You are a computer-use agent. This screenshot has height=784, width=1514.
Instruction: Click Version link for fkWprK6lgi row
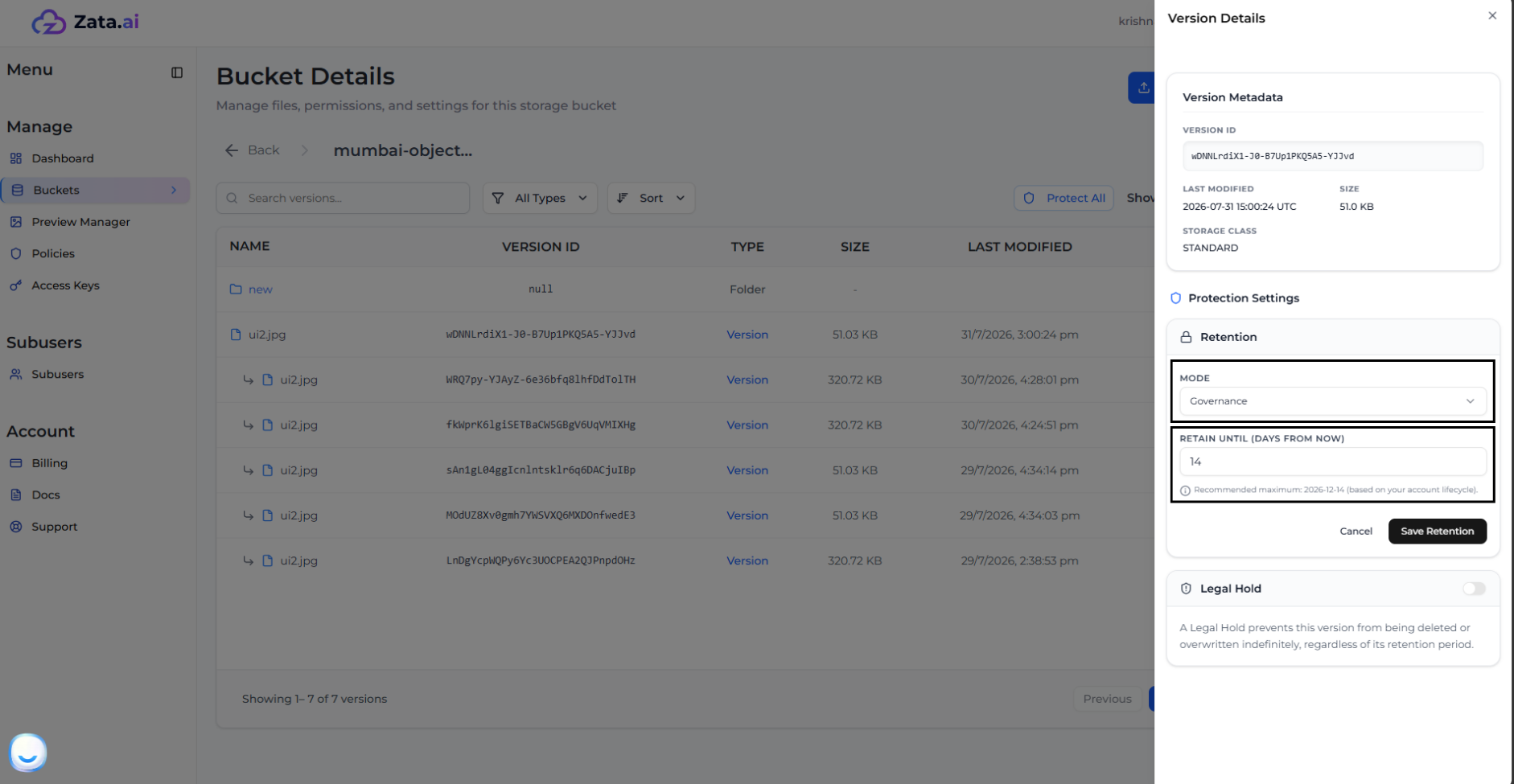[x=747, y=425]
